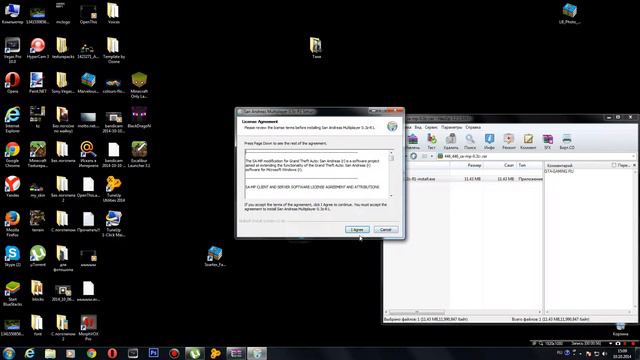Open the WinRAR address bar path dropdown
The image size is (640, 360).
point(633,156)
